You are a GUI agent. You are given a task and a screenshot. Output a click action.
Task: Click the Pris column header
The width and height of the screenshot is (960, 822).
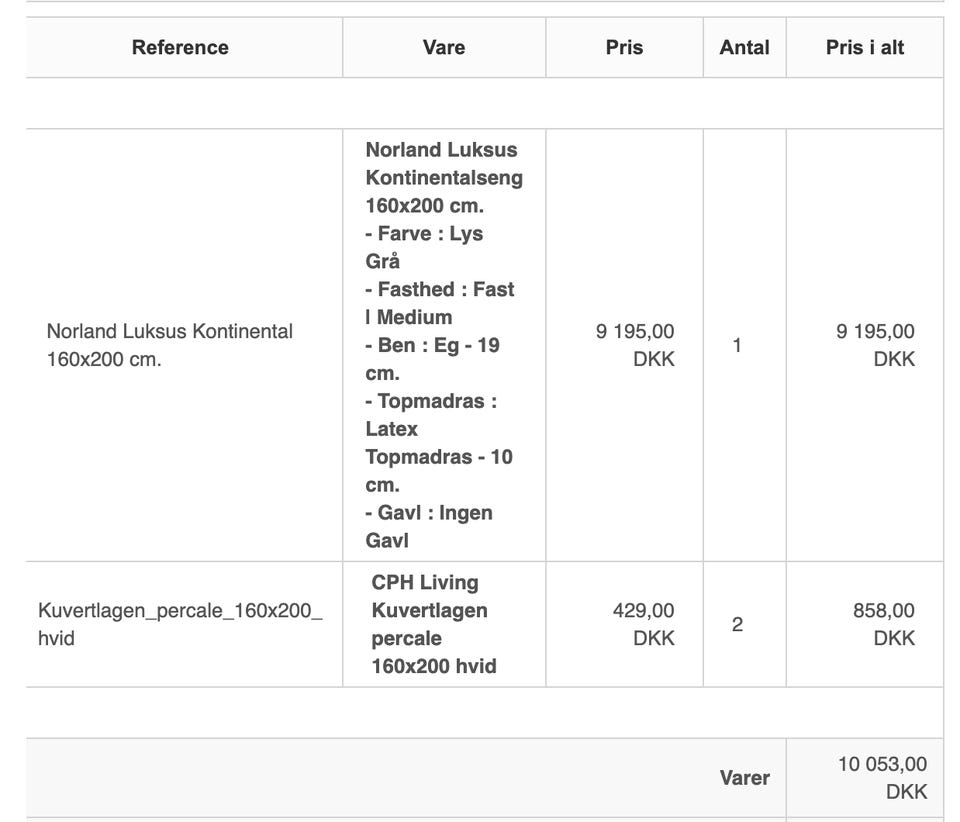tap(624, 47)
